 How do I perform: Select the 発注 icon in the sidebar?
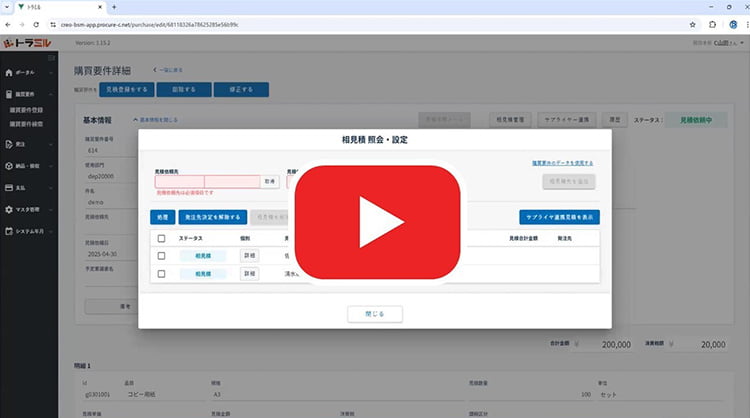click(x=9, y=144)
